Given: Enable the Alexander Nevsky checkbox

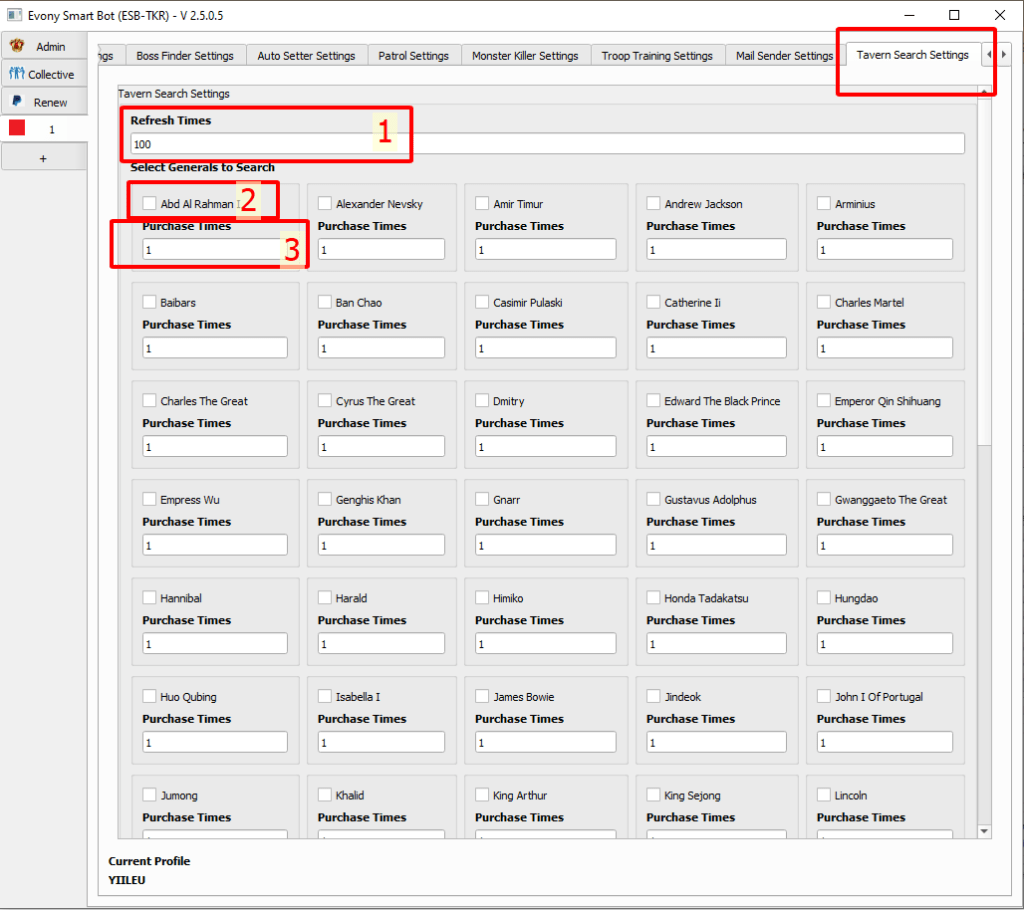Looking at the screenshot, I should (325, 204).
